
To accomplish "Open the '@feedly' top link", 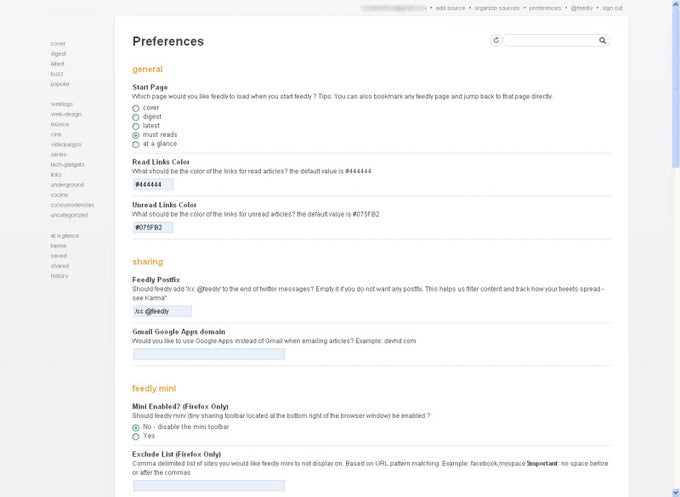I will (582, 8).
